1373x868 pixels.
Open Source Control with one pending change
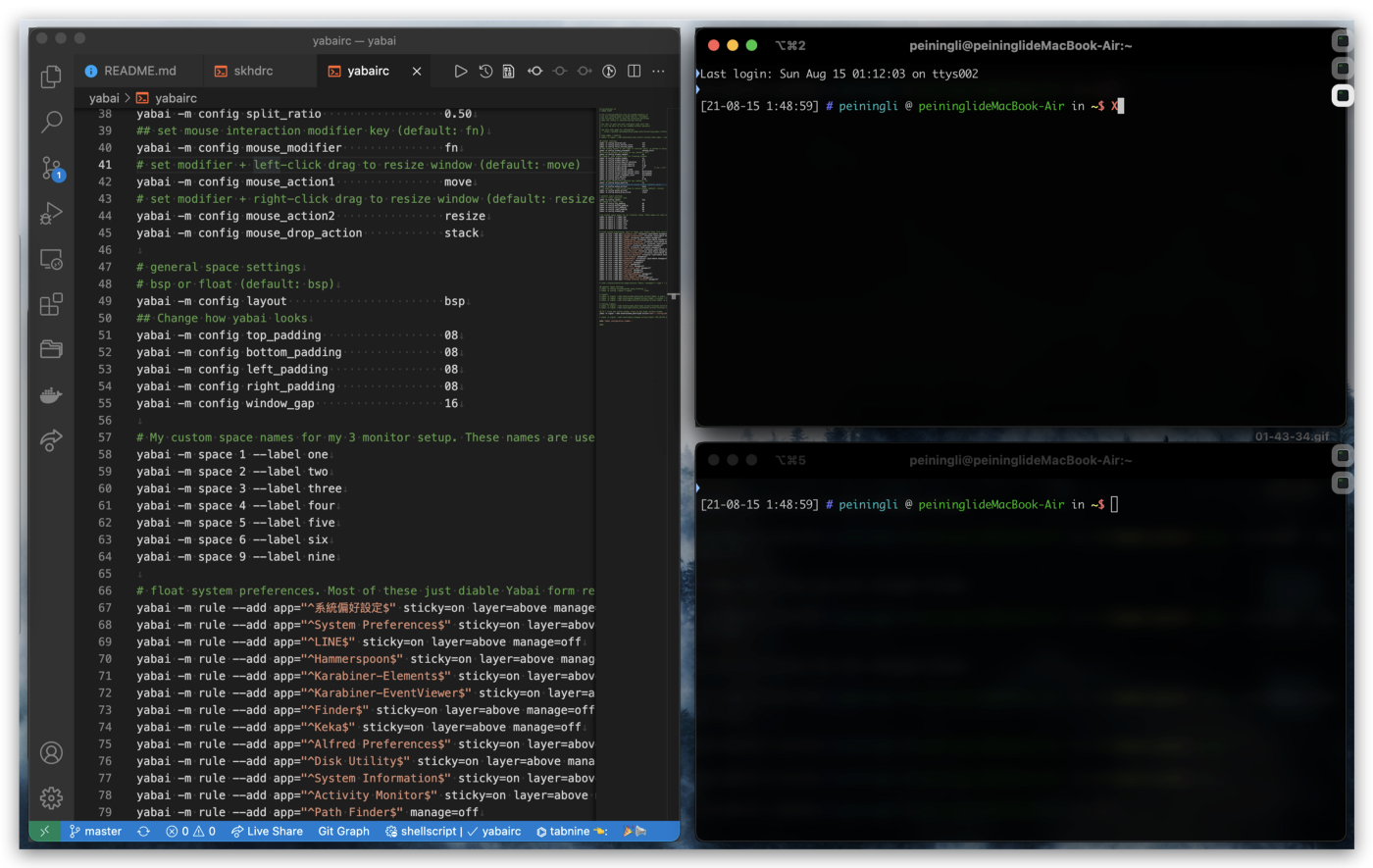pyautogui.click(x=51, y=168)
